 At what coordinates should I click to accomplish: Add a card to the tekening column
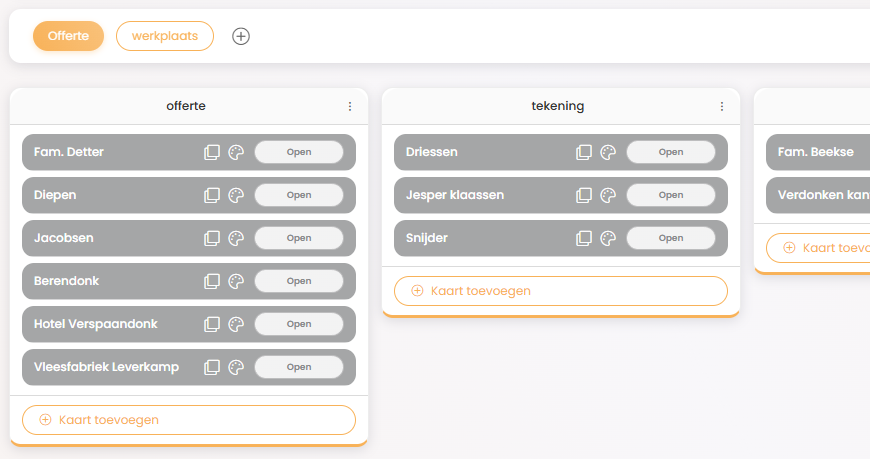561,291
